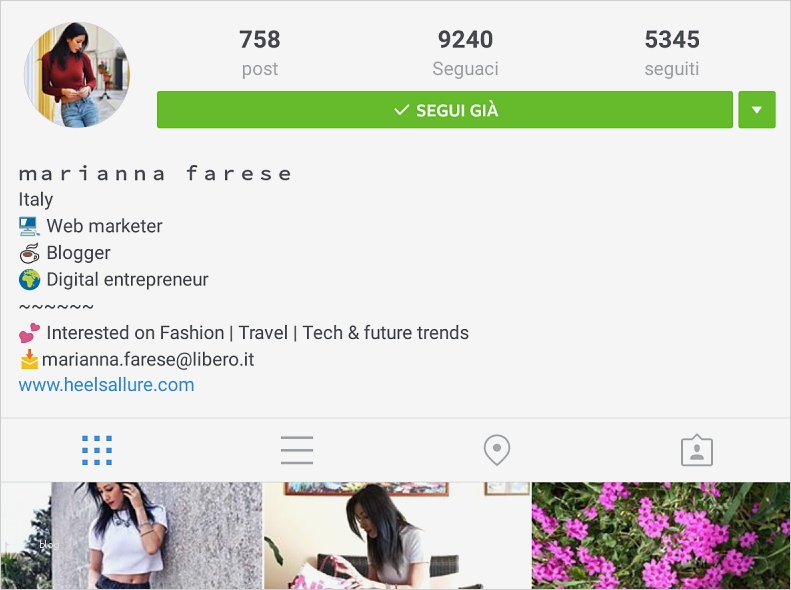Expand the dropdown arrow beside SEGUI GIÀ
791x590 pixels.
point(757,110)
